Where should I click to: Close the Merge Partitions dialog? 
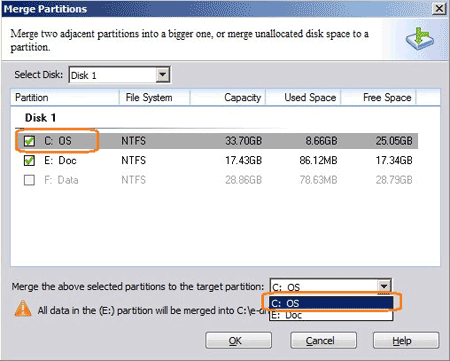coord(439,8)
